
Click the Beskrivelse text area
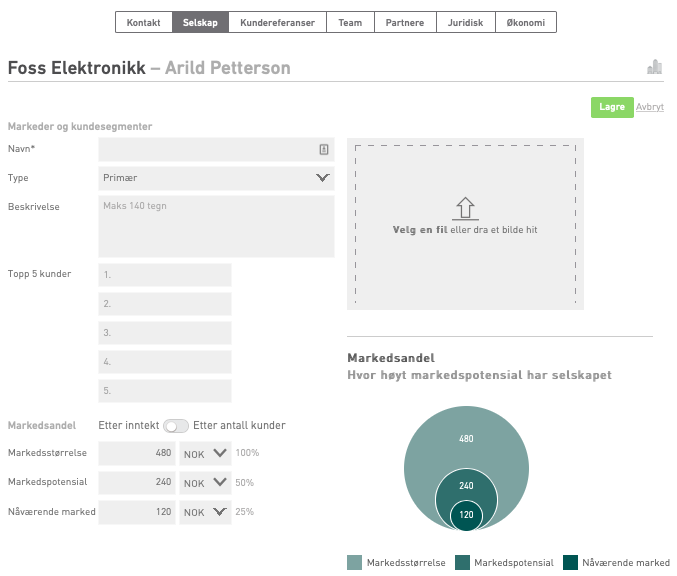216,226
